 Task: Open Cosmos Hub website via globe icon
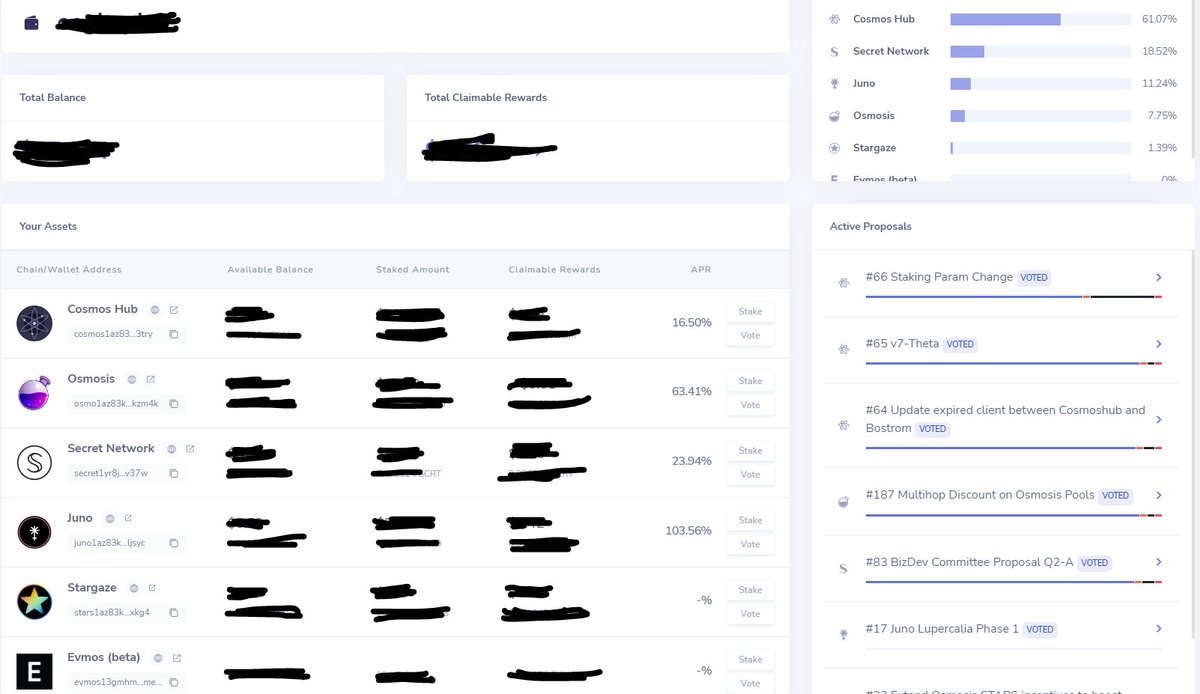pyautogui.click(x=155, y=310)
